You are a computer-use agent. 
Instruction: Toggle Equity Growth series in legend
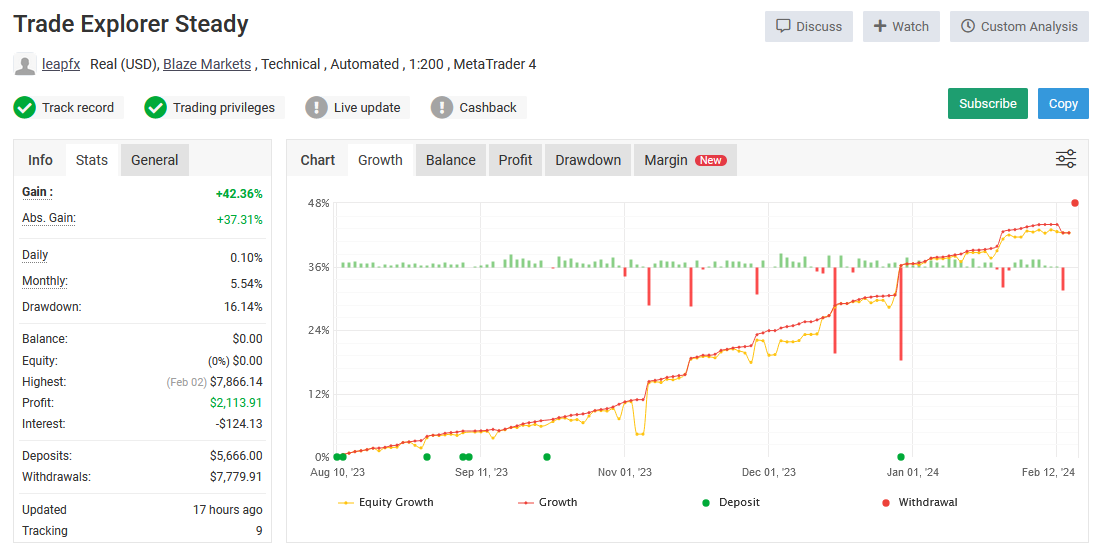click(x=385, y=502)
